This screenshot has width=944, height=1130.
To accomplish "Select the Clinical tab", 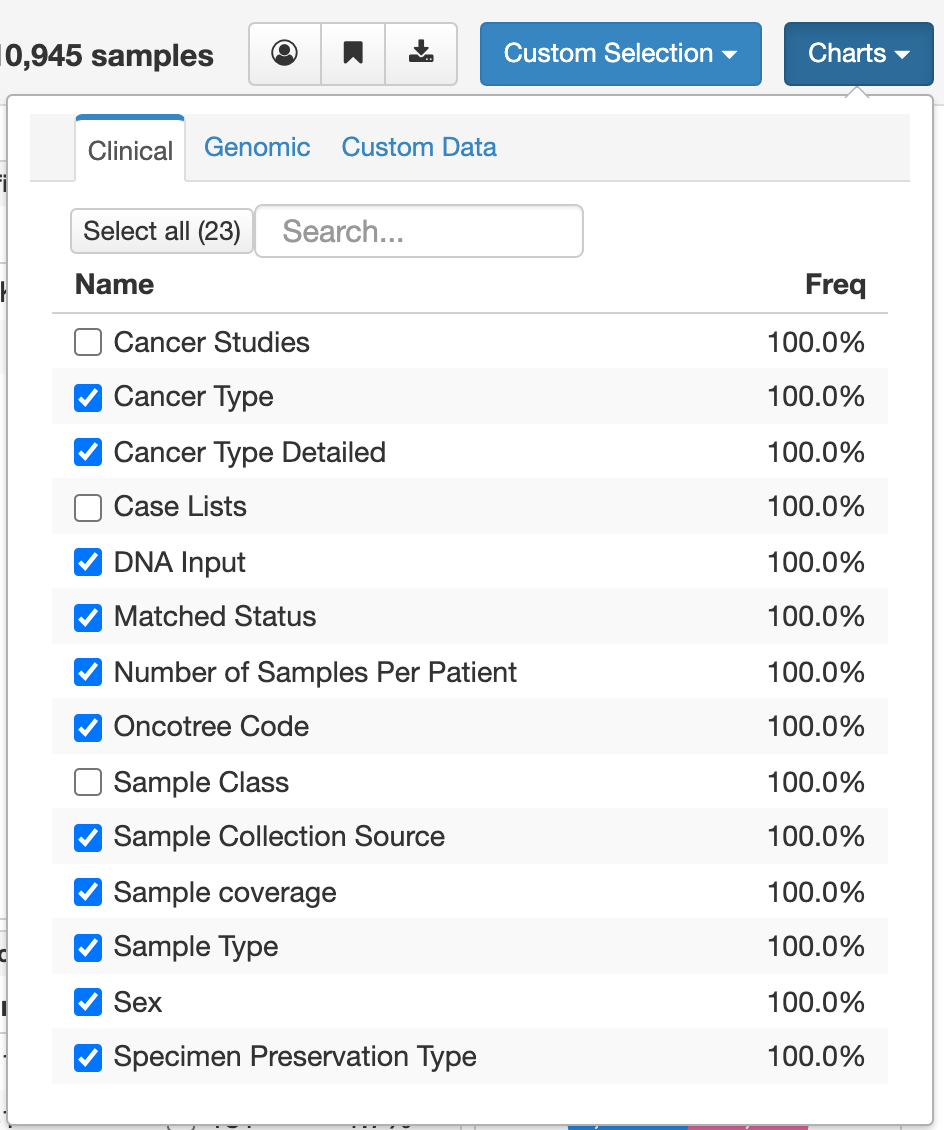I will 129,151.
